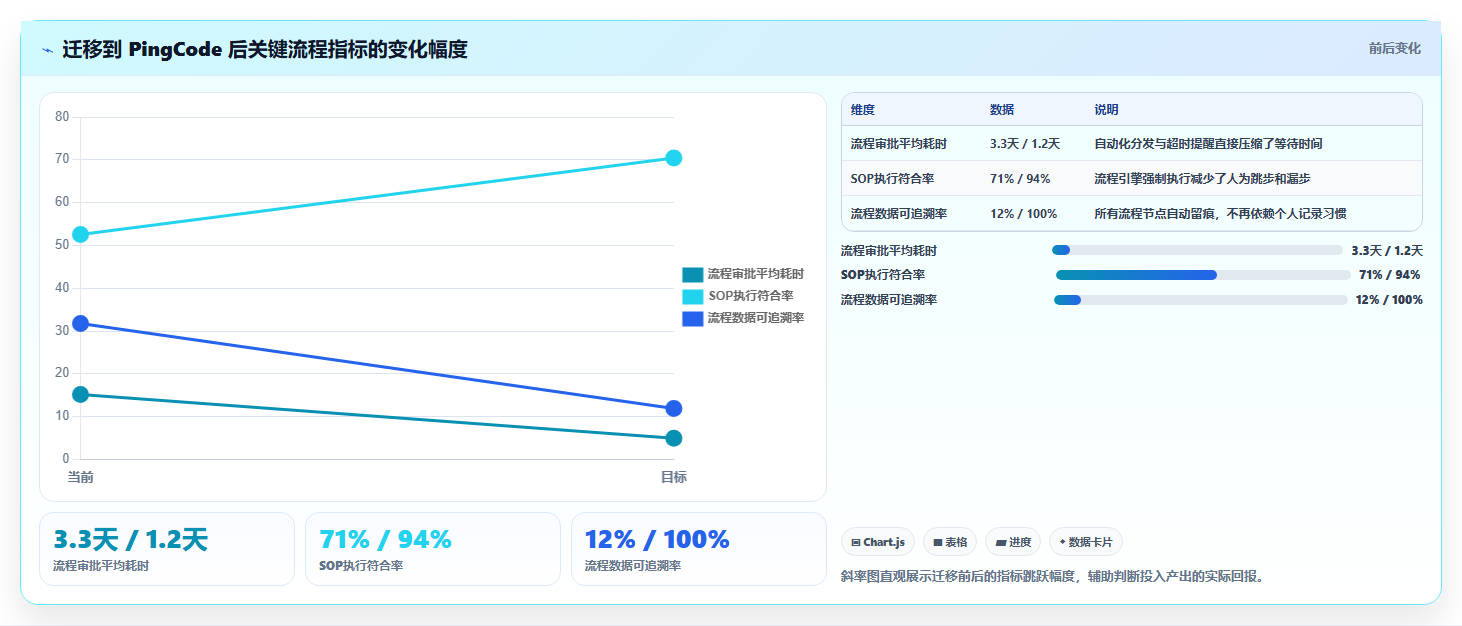Click legend label 流程审批平均耗时

pyautogui.click(x=755, y=274)
